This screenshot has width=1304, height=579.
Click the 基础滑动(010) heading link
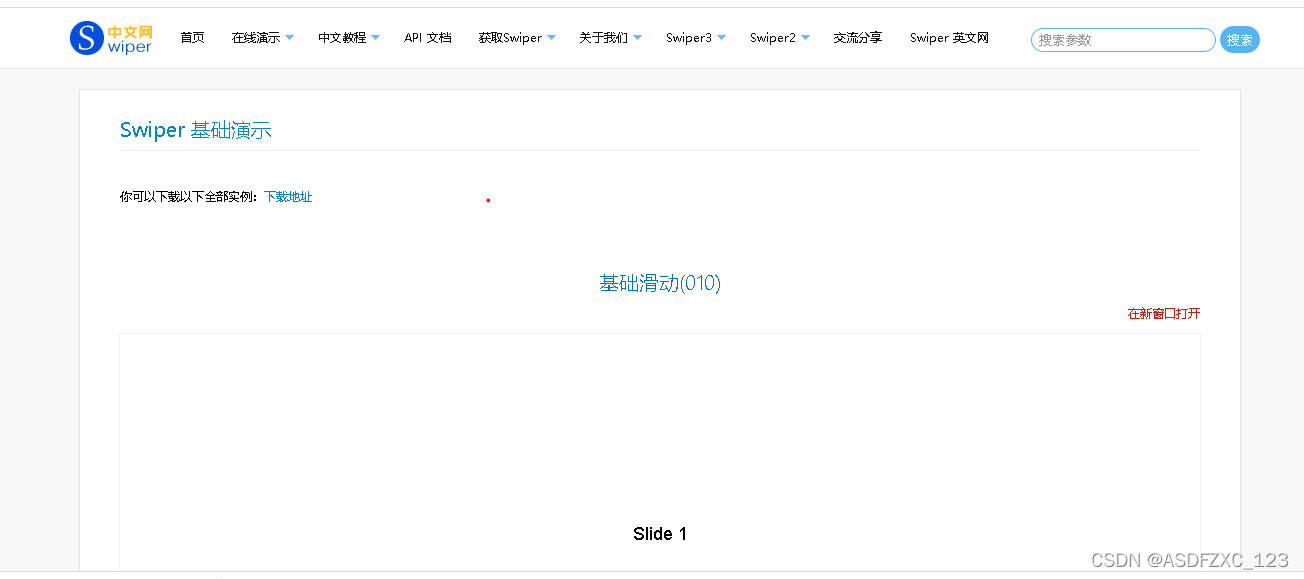coord(660,283)
